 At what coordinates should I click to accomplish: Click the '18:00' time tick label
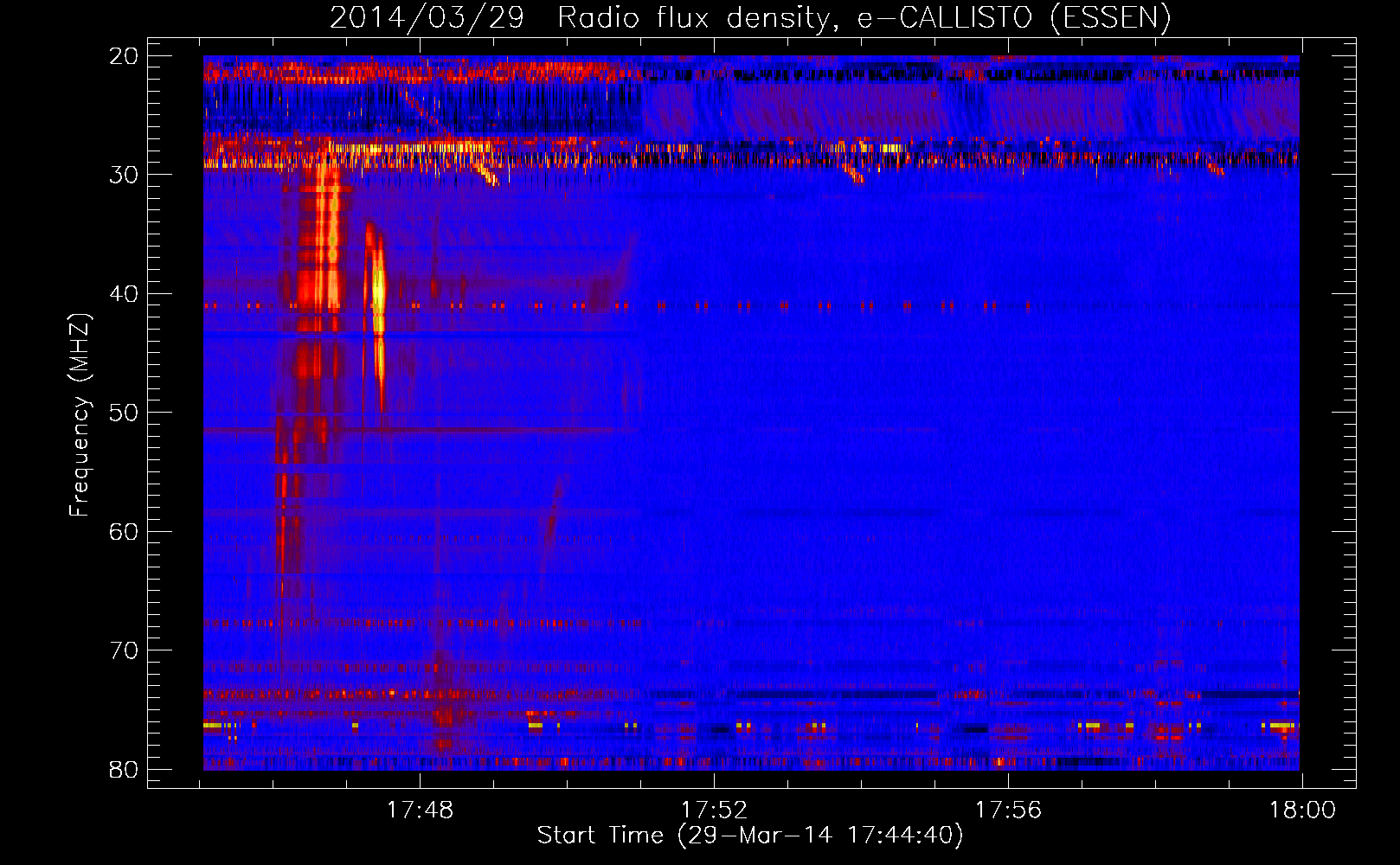tap(1302, 811)
